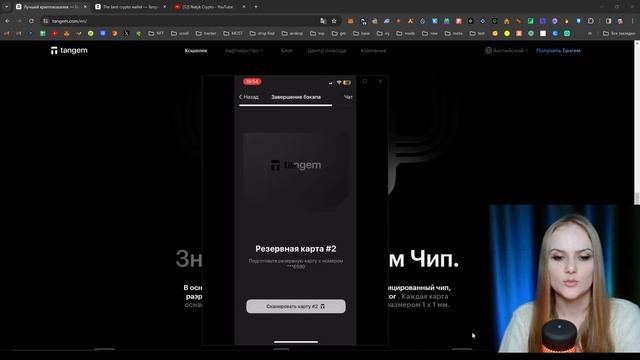Click the green sheets bookmark icon

pos(43,33)
